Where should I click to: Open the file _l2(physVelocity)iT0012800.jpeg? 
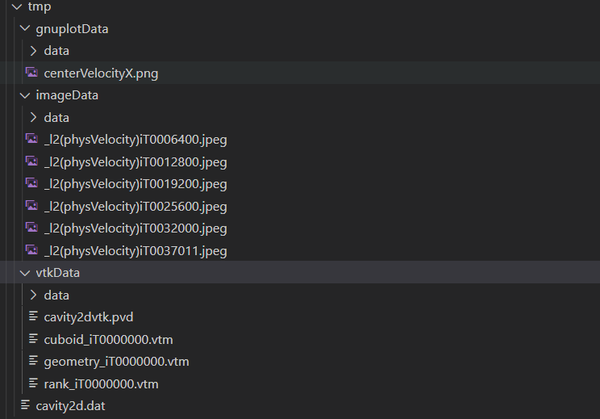coord(135,162)
